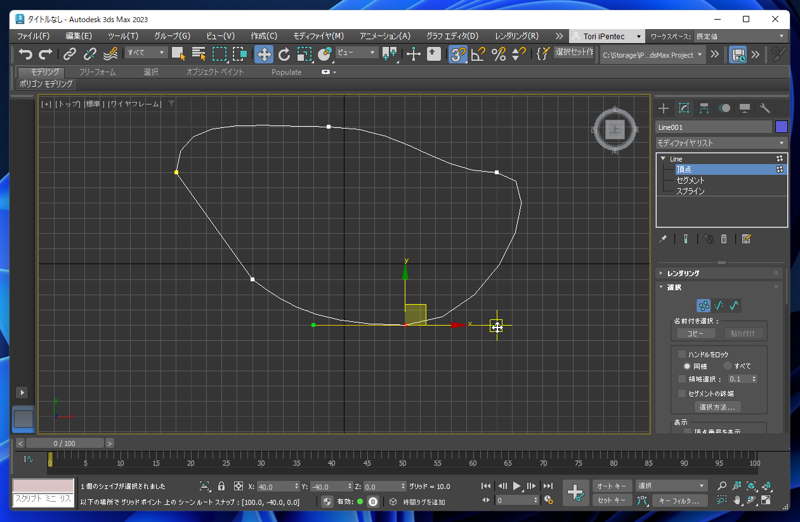Open the レンダリング(R) menu
This screenshot has width=800, height=522.
516,36
